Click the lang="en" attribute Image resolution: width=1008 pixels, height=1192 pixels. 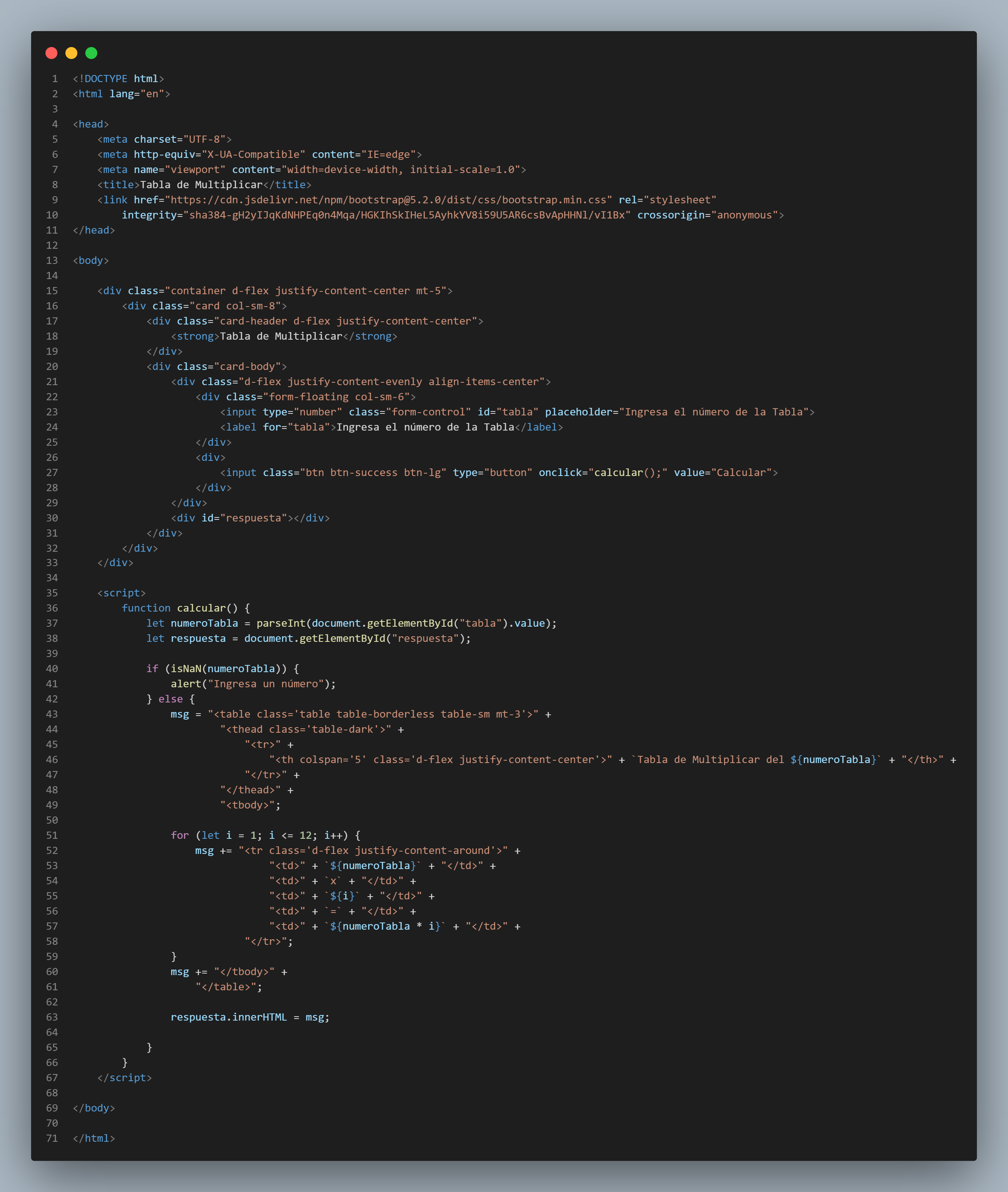coord(137,94)
